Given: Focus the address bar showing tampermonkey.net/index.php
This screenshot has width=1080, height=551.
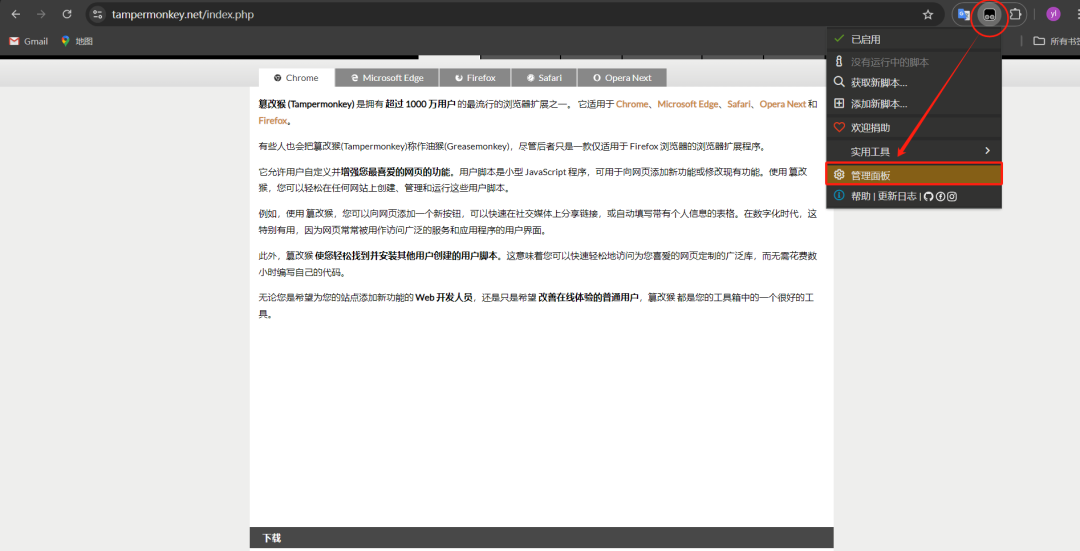Looking at the screenshot, I should tap(513, 14).
